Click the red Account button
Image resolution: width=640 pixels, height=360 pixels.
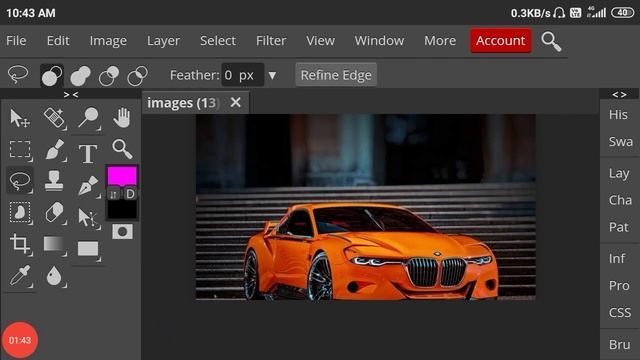[500, 40]
